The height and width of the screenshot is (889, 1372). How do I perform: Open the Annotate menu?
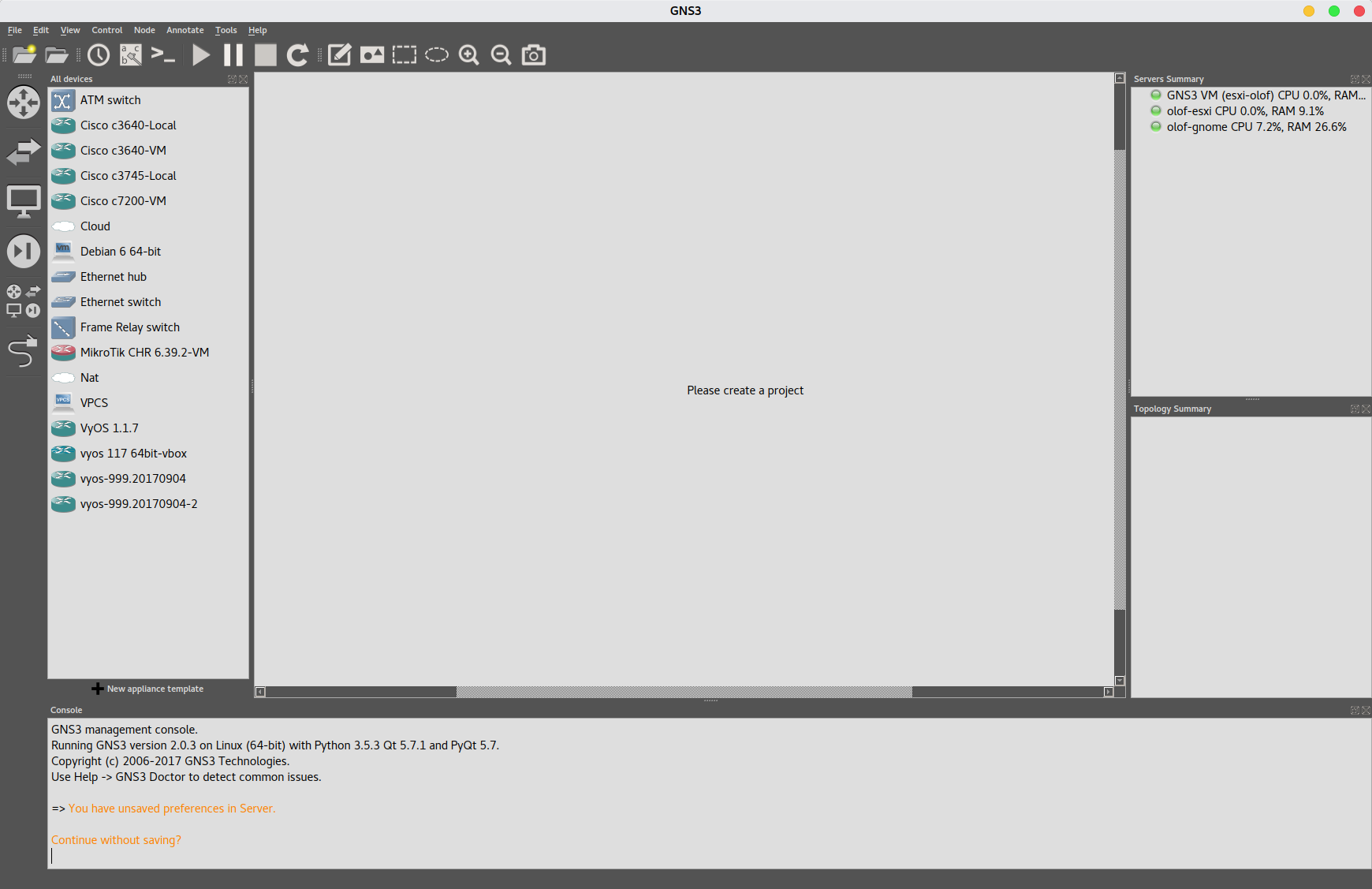pyautogui.click(x=185, y=30)
